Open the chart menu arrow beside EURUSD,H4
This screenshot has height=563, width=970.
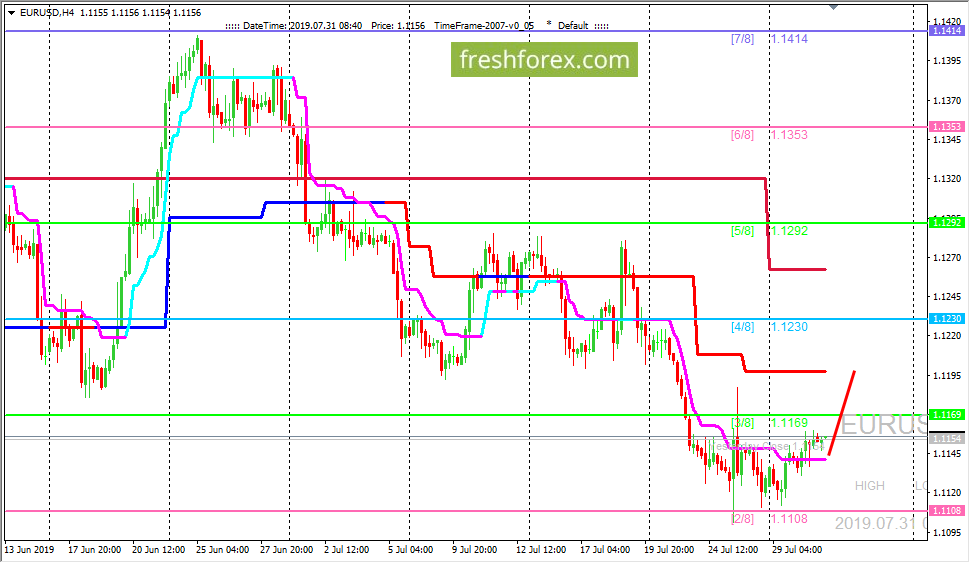tap(12, 12)
